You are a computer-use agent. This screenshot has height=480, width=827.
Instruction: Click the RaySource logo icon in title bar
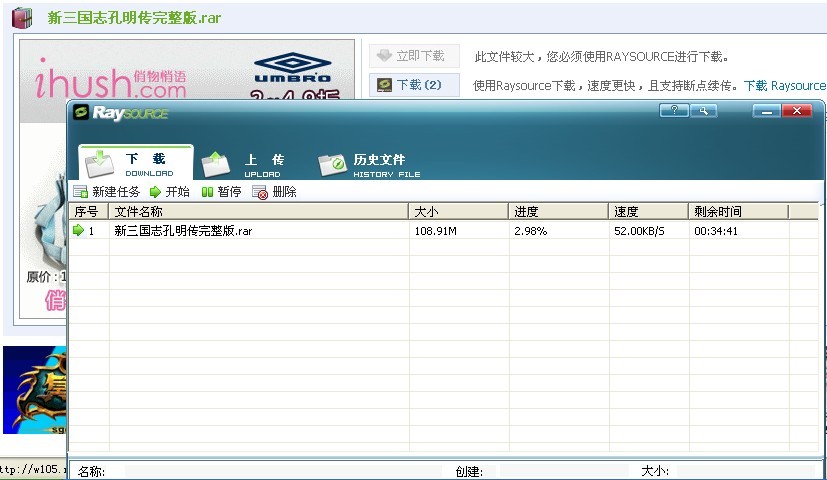pos(81,112)
